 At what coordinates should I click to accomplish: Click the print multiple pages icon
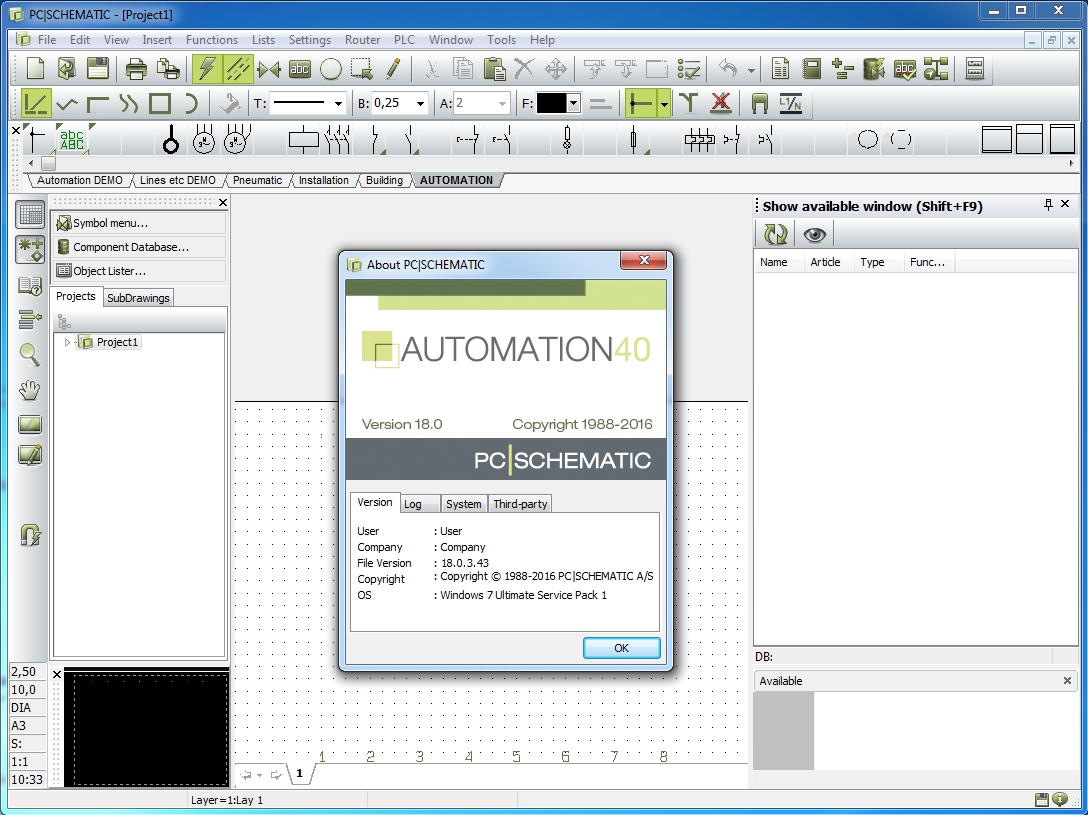click(x=168, y=69)
